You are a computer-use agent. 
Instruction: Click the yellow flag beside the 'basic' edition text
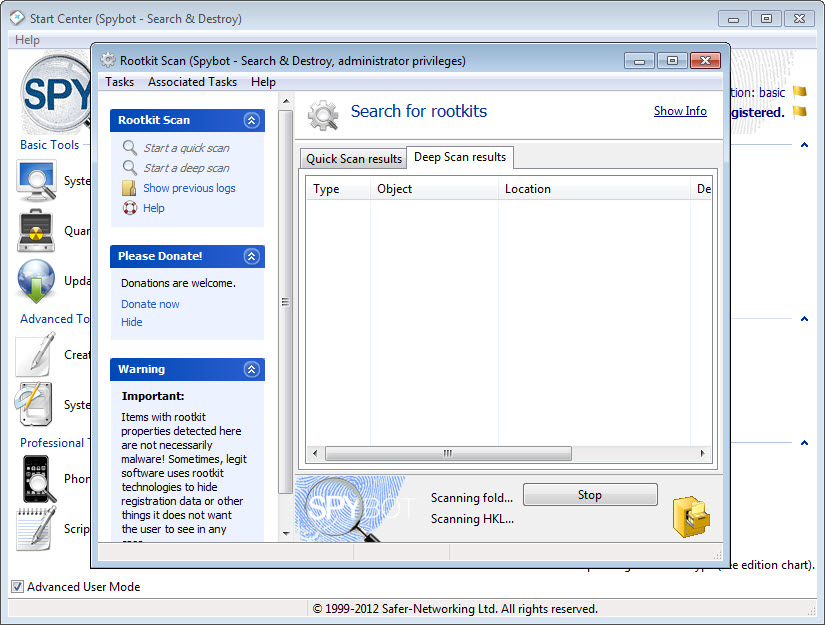coord(800,92)
